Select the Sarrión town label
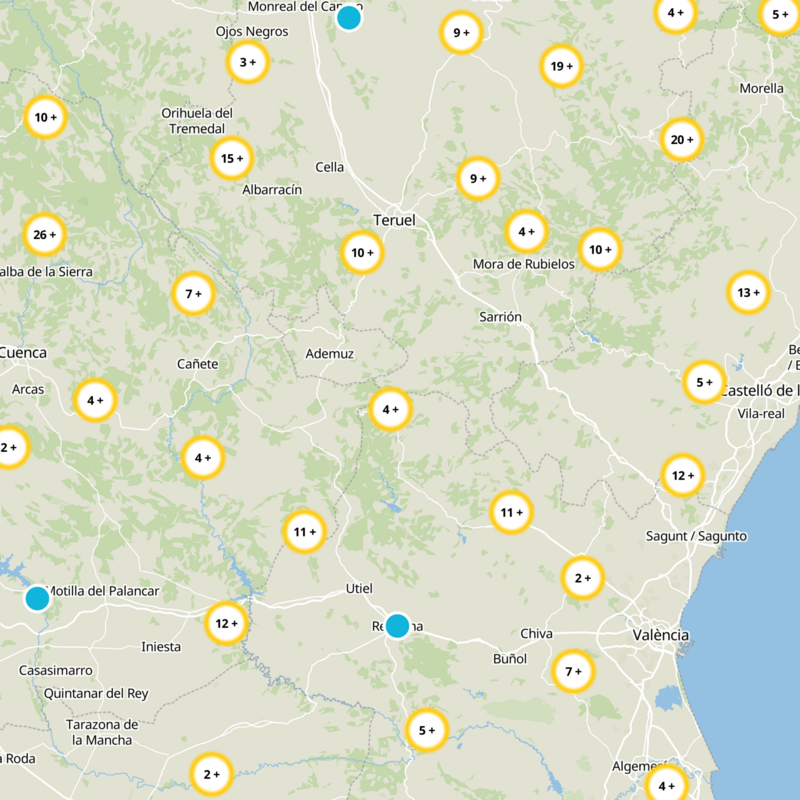The height and width of the screenshot is (800, 800). pyautogui.click(x=501, y=317)
